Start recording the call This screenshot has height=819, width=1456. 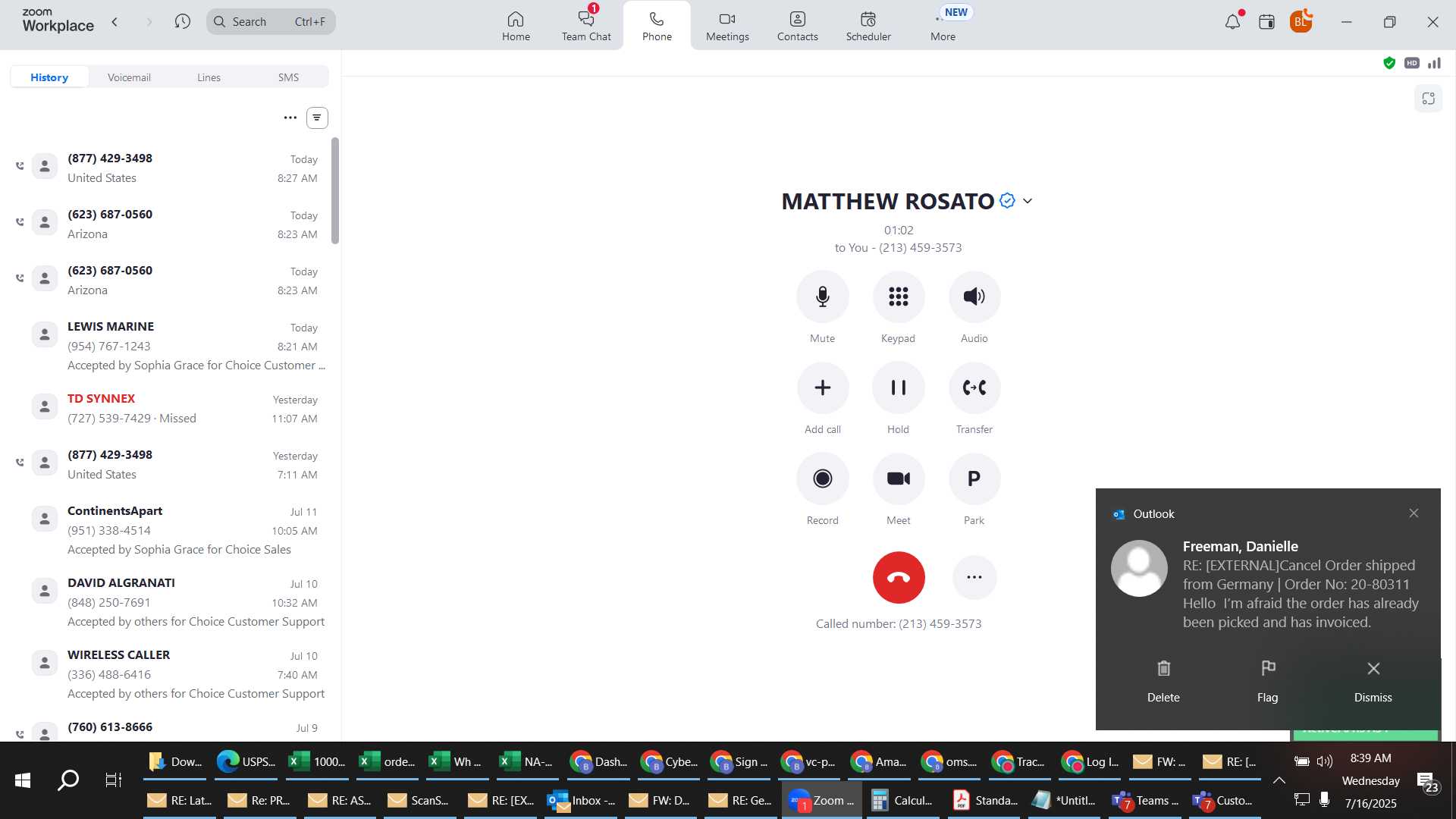[x=822, y=479]
